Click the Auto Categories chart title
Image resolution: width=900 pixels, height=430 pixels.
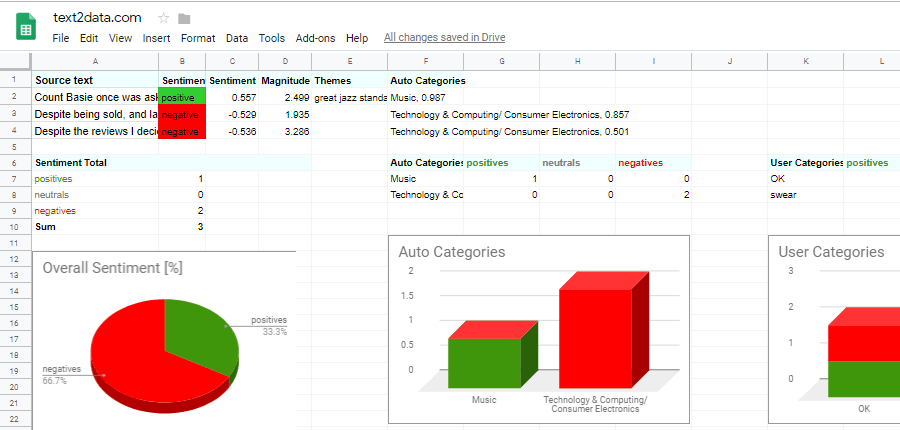click(452, 251)
